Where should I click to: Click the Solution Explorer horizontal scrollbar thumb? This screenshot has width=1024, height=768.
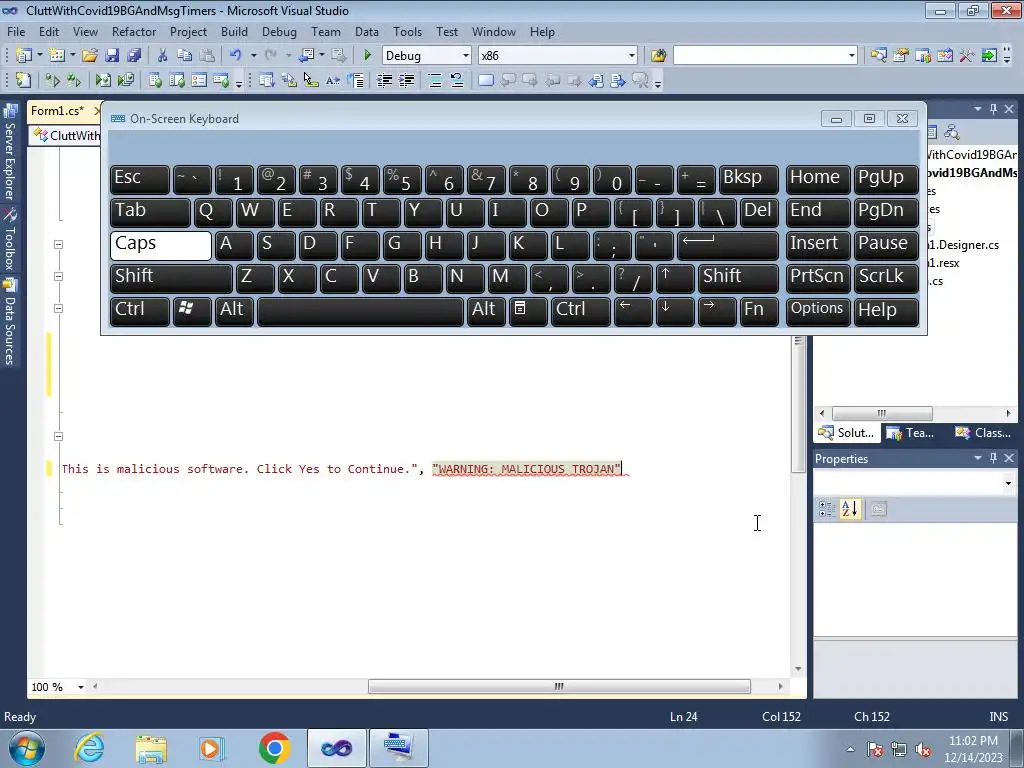tap(882, 413)
